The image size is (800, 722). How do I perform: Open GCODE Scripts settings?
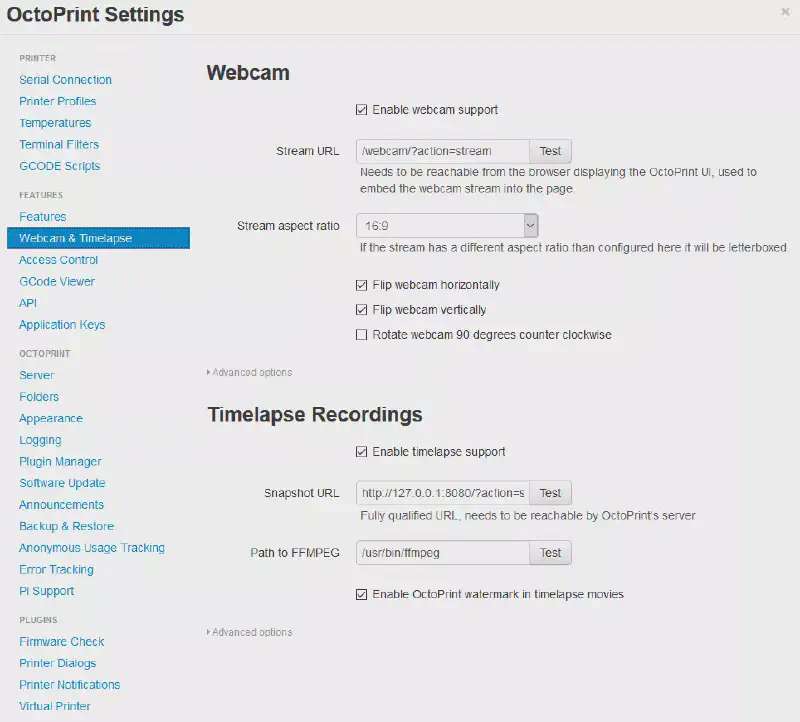(x=60, y=166)
